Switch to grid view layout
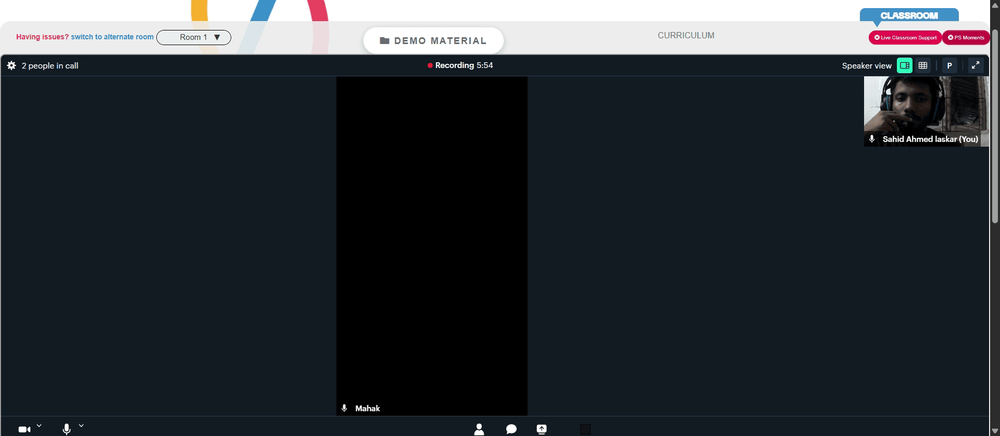The height and width of the screenshot is (436, 1000). (922, 65)
